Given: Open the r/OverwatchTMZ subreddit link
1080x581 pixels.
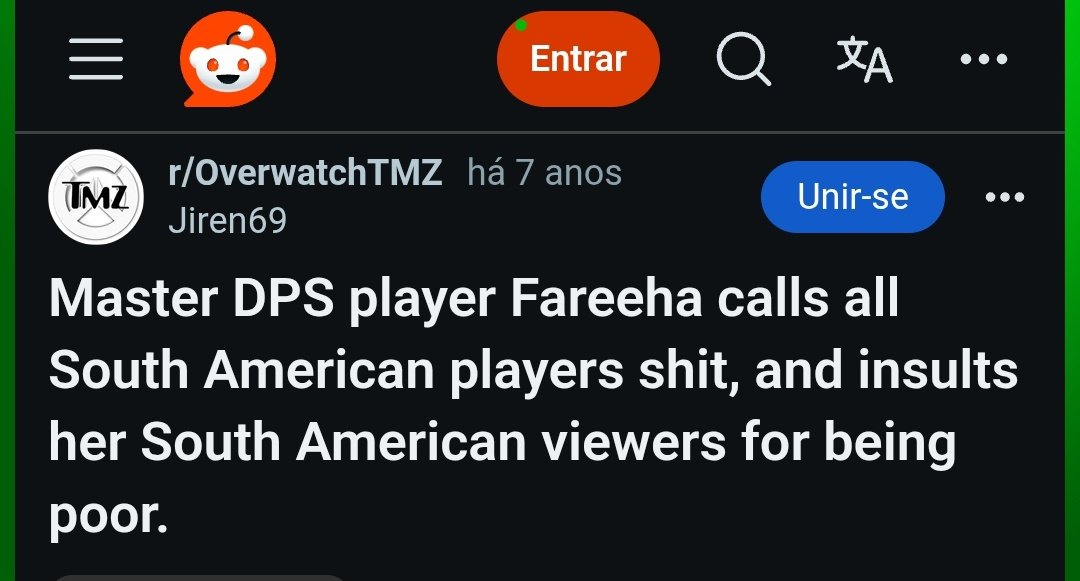Looking at the screenshot, I should 305,172.
